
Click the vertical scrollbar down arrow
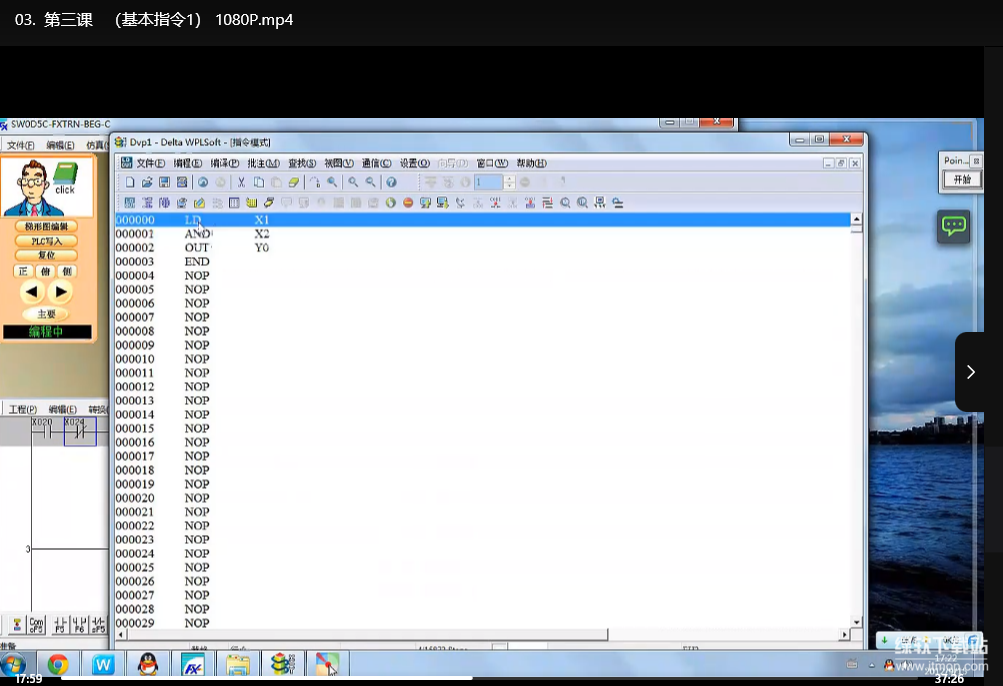tap(857, 621)
